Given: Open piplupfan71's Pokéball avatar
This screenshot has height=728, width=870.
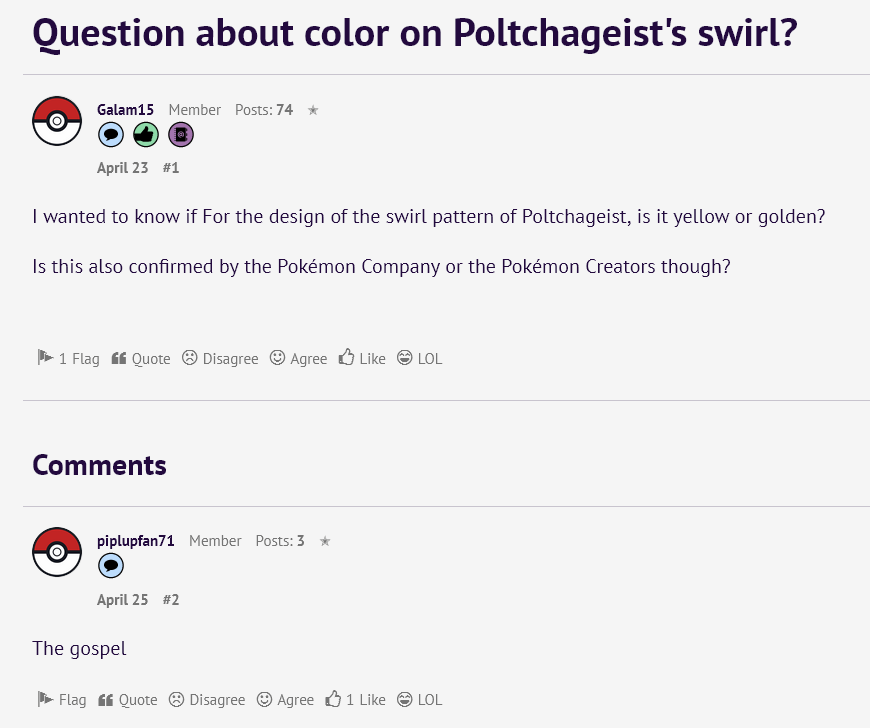Looking at the screenshot, I should [57, 552].
